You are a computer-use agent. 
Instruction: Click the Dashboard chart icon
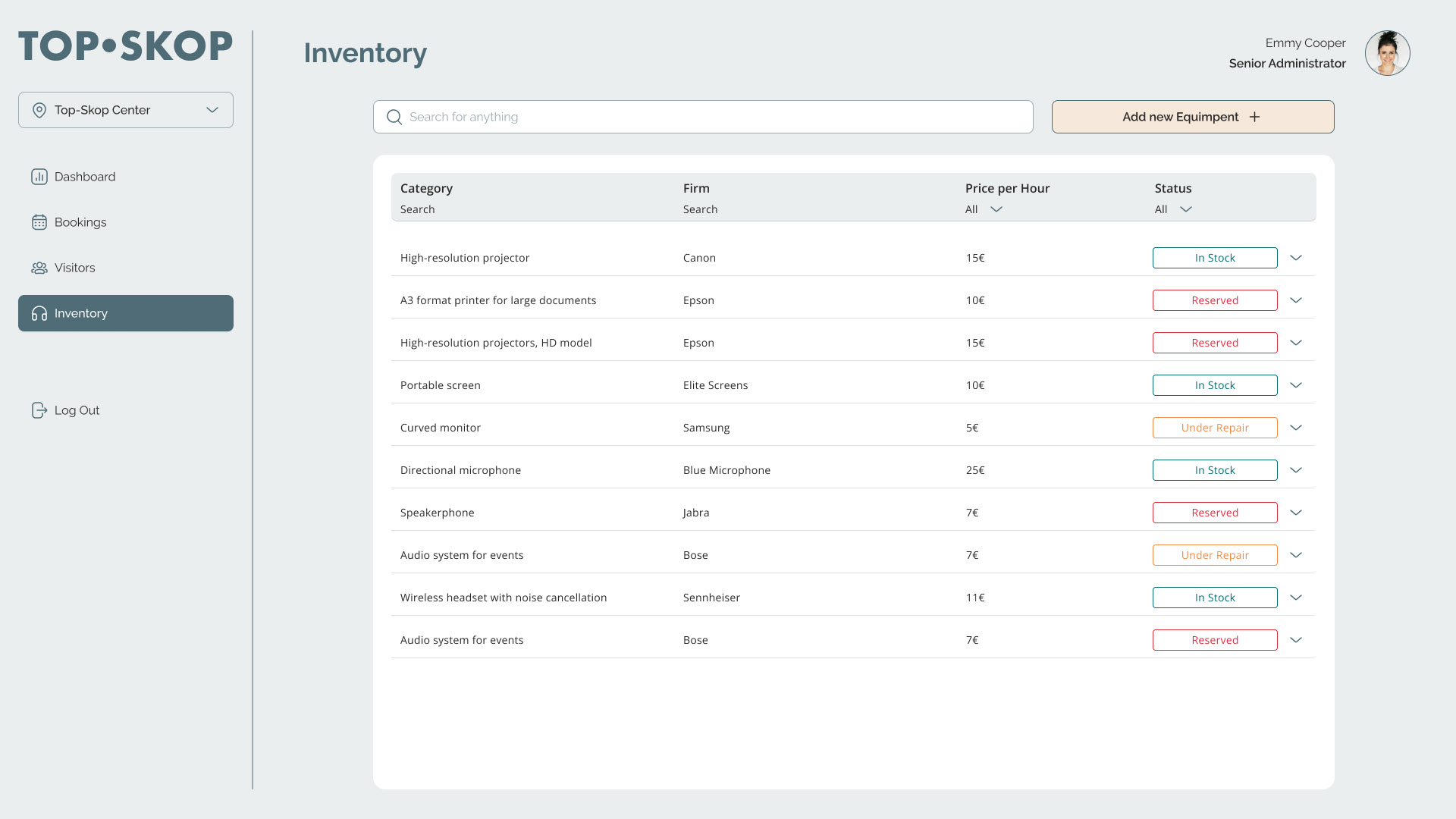click(x=39, y=177)
